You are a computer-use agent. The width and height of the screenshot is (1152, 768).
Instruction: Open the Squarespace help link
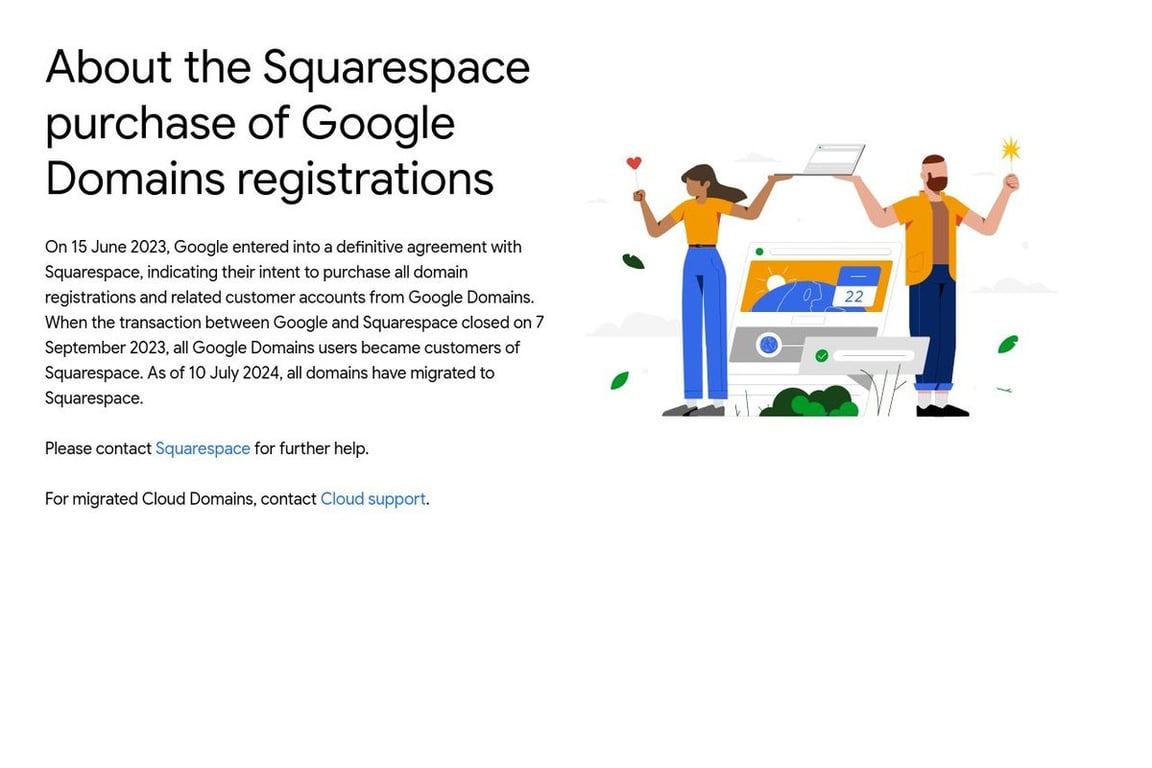[203, 448]
